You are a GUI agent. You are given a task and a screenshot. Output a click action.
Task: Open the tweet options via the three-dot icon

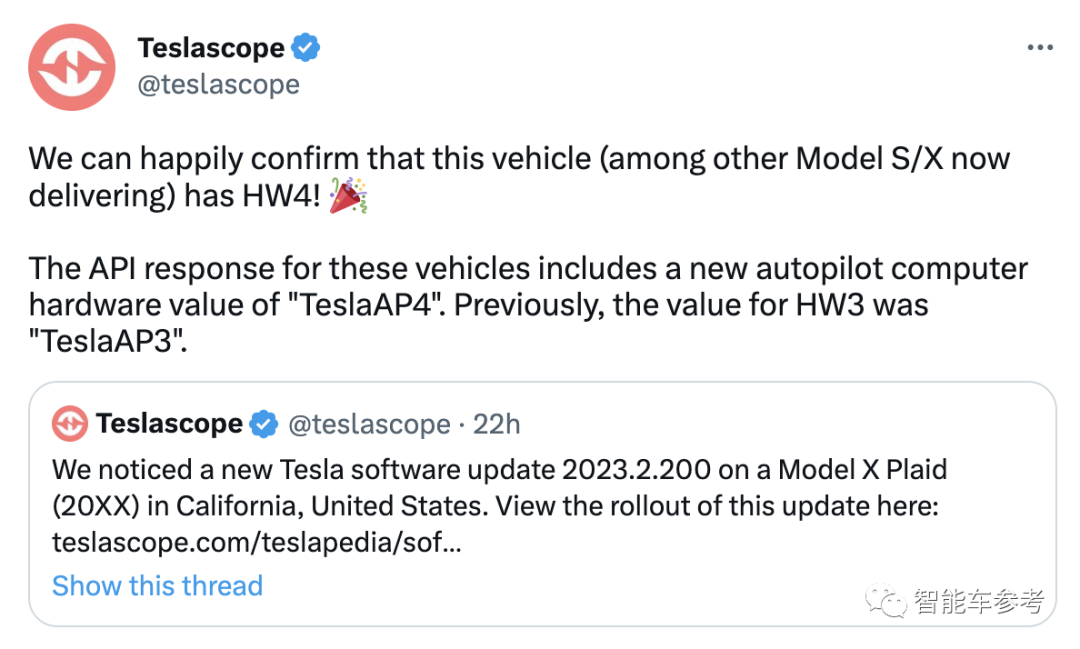tap(1040, 46)
